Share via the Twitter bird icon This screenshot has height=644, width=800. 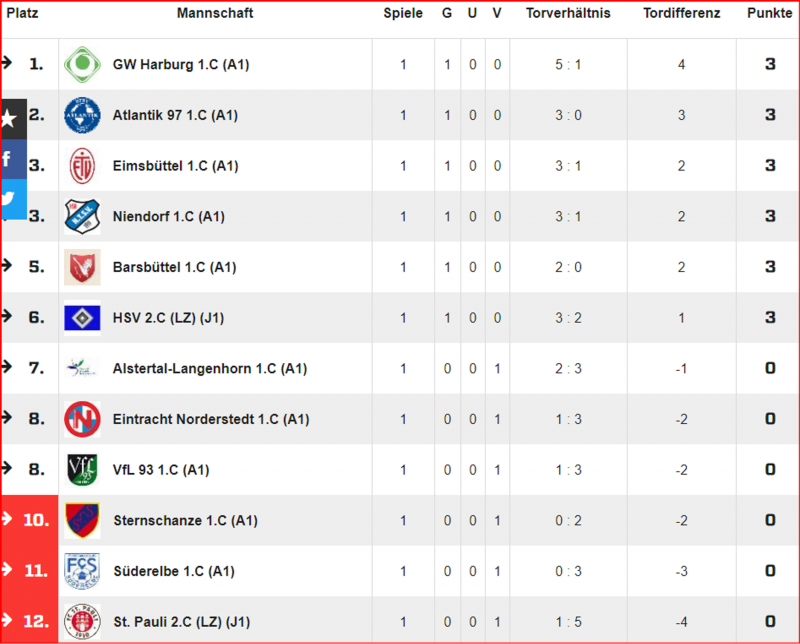coord(10,199)
